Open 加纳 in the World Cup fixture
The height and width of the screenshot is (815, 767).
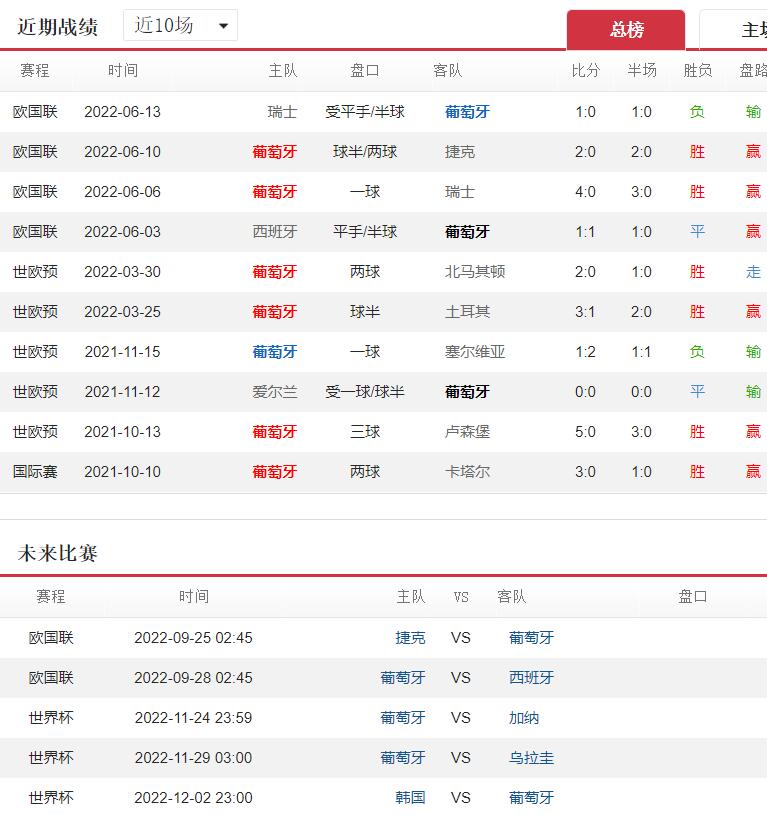click(524, 718)
